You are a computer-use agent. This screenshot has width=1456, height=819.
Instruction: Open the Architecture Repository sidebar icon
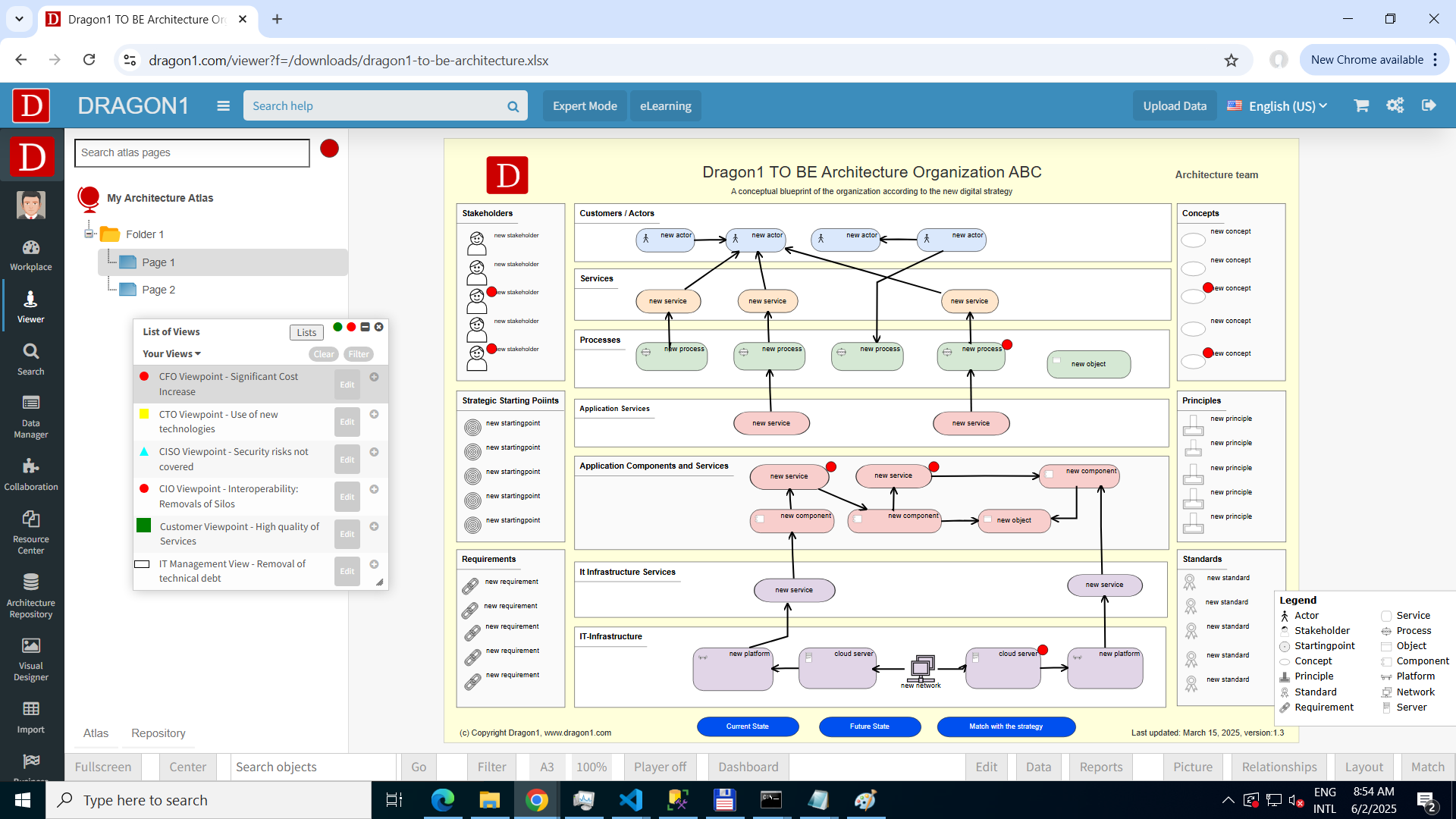coord(31,596)
